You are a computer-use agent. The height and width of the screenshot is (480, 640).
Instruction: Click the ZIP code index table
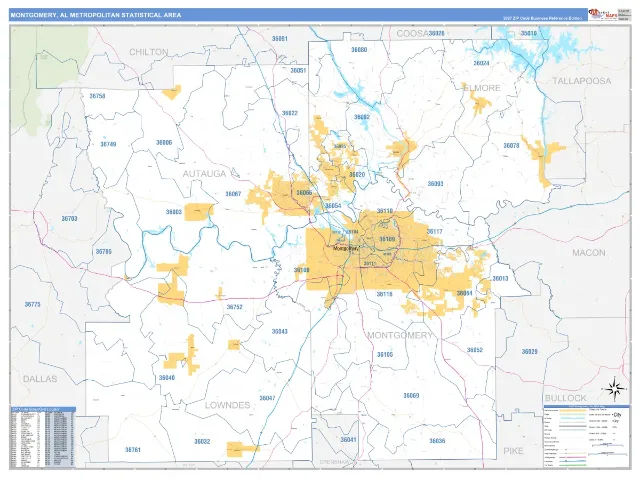click(42, 437)
